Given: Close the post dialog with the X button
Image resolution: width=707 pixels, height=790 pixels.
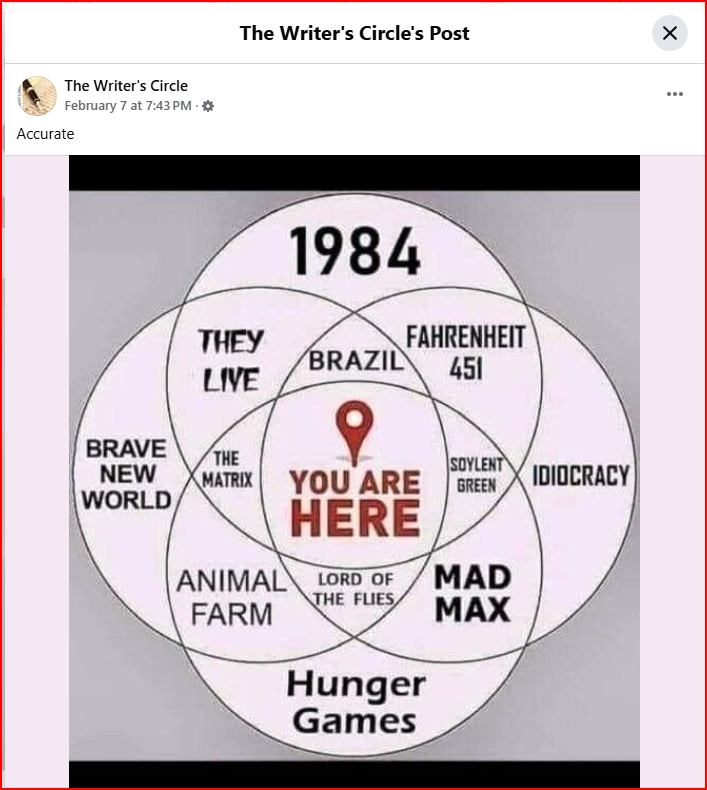Looking at the screenshot, I should [669, 33].
